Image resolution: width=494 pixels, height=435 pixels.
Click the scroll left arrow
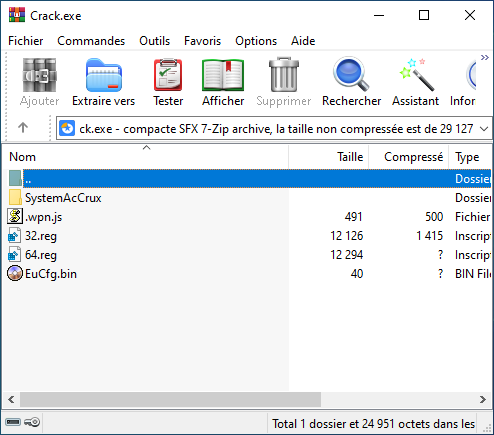[x=11, y=399]
